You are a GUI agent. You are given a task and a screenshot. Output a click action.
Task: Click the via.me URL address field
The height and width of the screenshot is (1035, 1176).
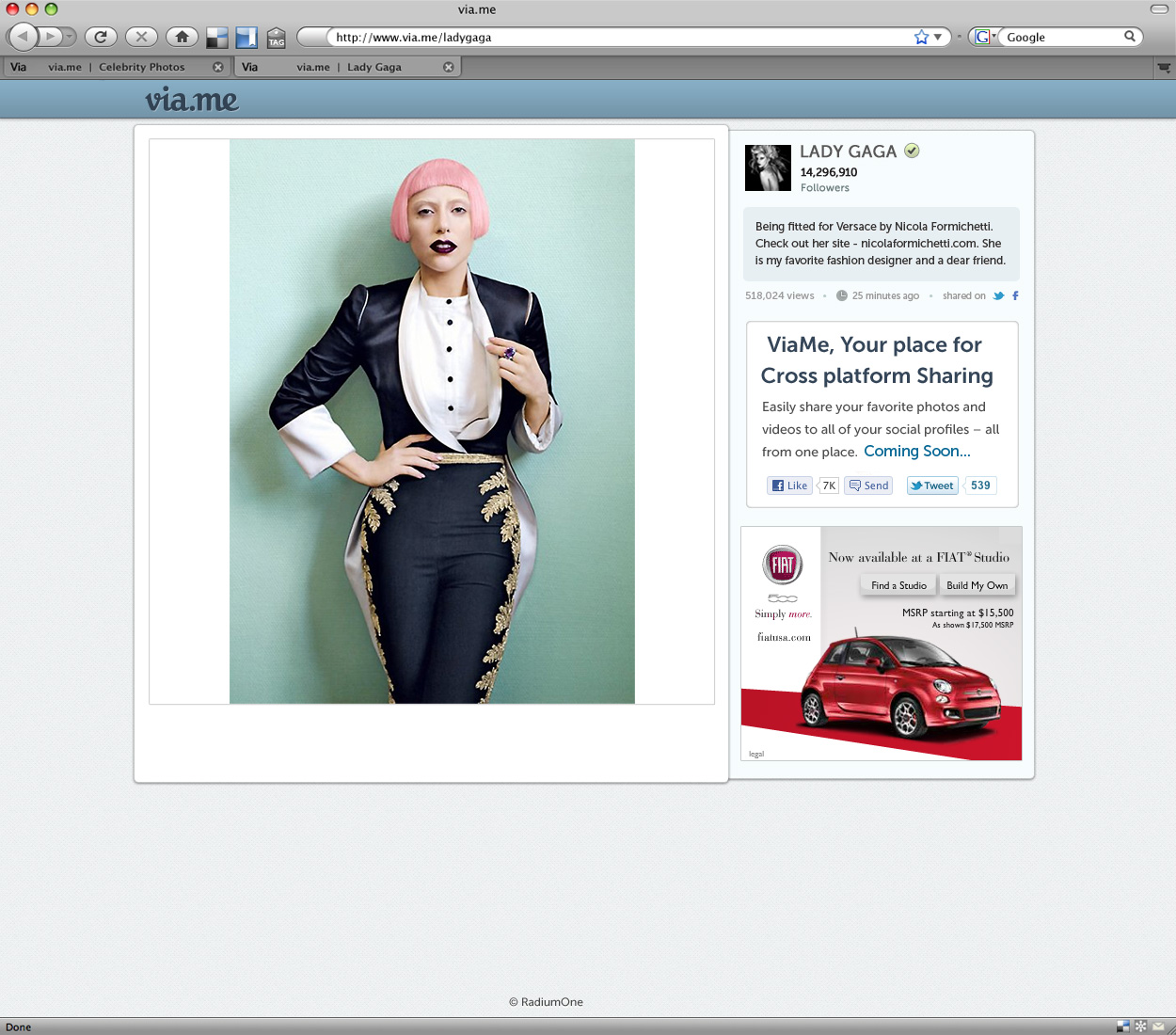(x=612, y=38)
